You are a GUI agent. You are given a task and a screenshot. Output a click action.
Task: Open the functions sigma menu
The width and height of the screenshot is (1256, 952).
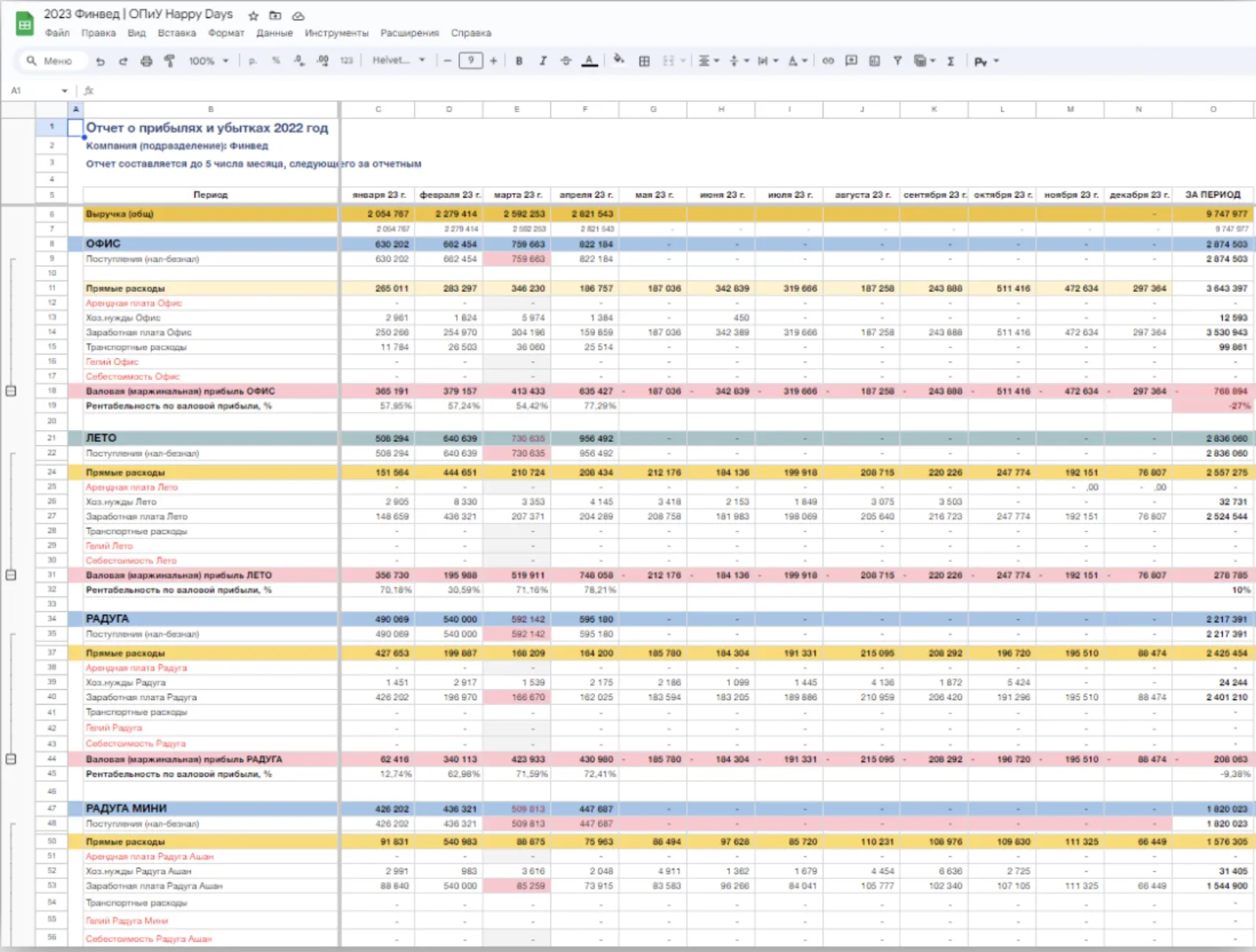pyautogui.click(x=951, y=61)
